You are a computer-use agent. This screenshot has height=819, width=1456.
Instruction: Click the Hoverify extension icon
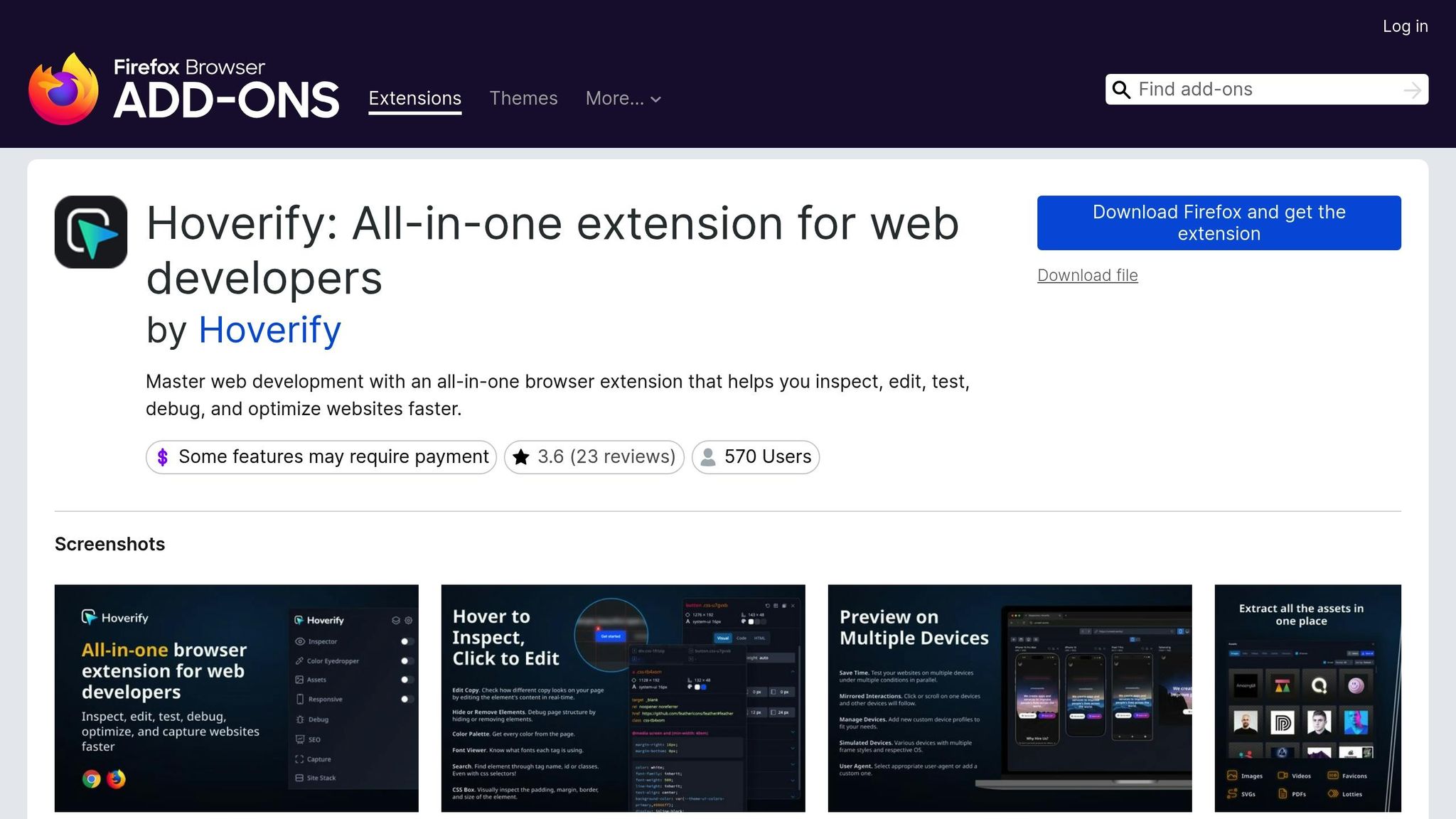91,232
